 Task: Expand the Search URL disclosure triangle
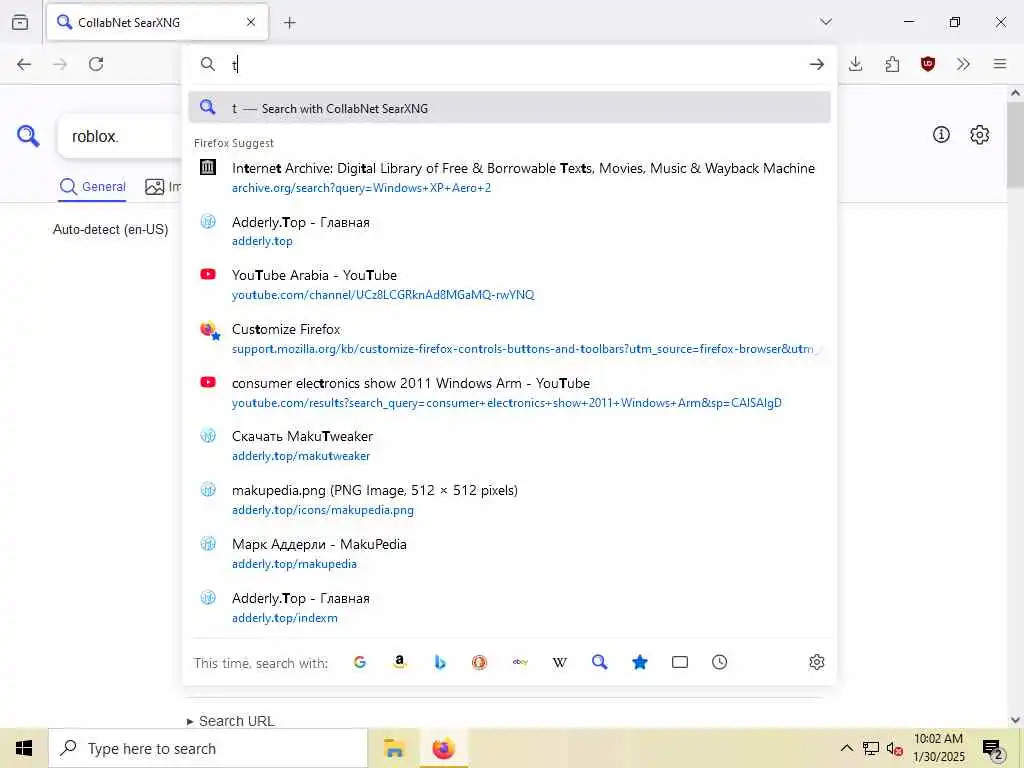190,722
